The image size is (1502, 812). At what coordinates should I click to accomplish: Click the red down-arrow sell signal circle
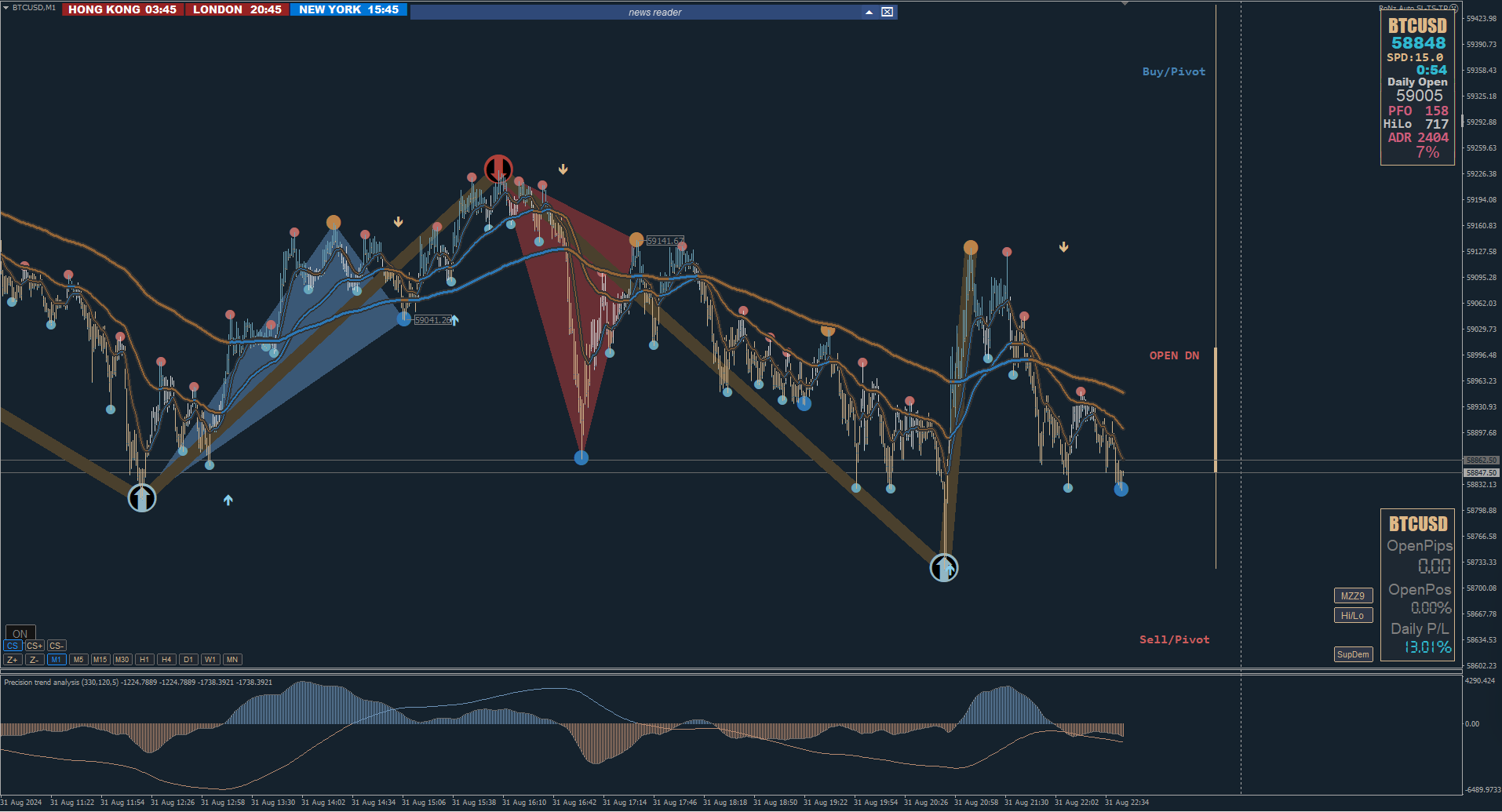498,169
